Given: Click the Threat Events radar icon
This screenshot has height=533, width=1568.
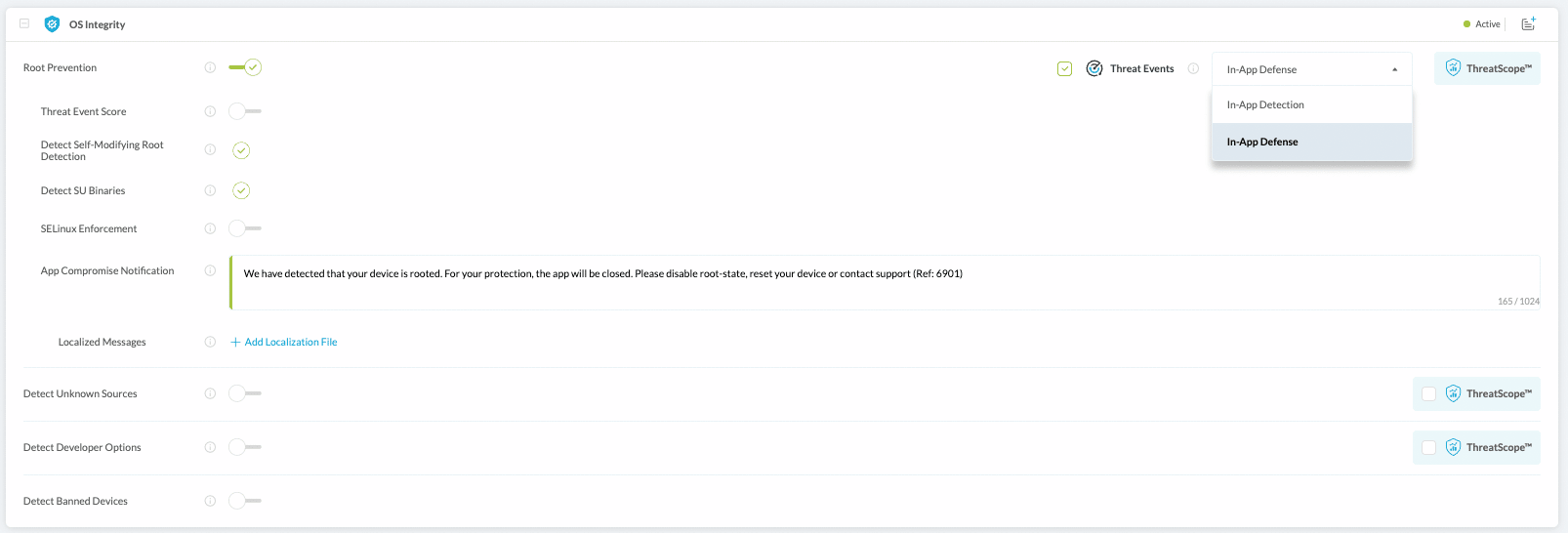Looking at the screenshot, I should [1094, 68].
